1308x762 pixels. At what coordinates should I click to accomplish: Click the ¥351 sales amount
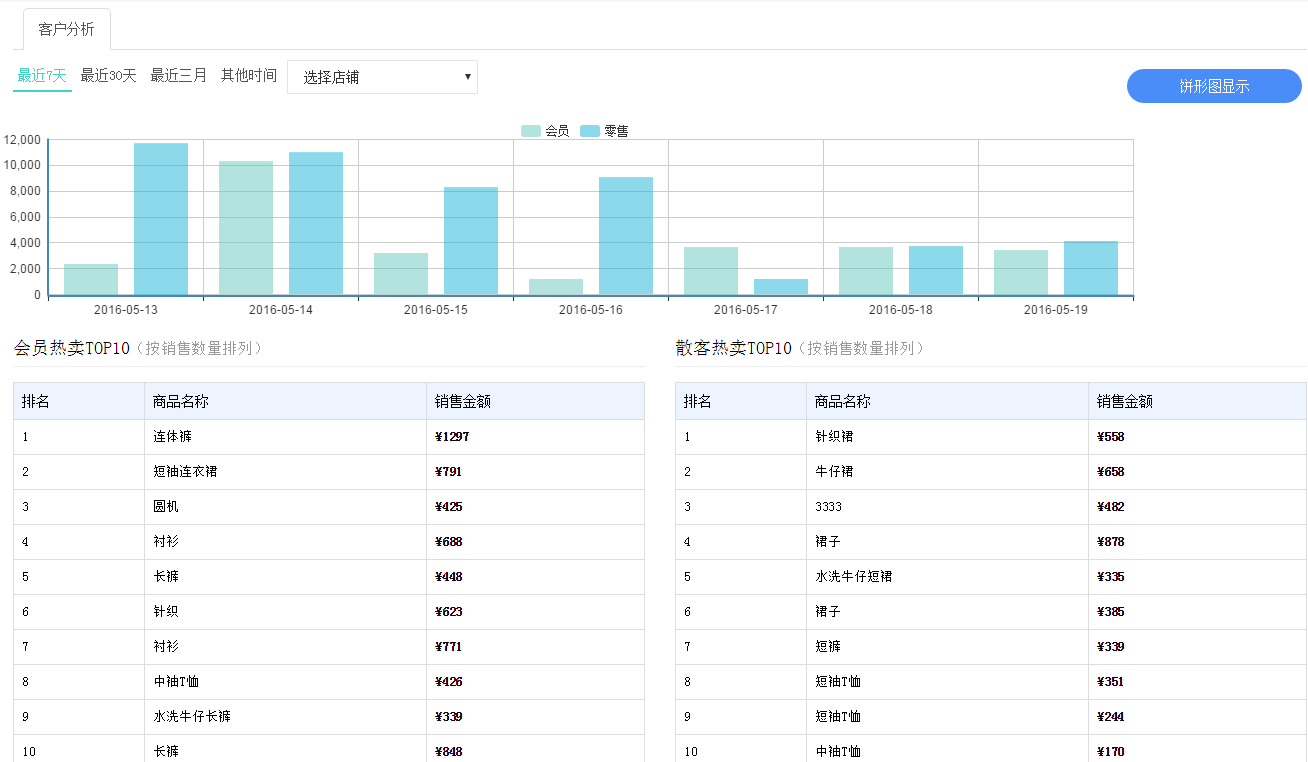[x=1111, y=682]
